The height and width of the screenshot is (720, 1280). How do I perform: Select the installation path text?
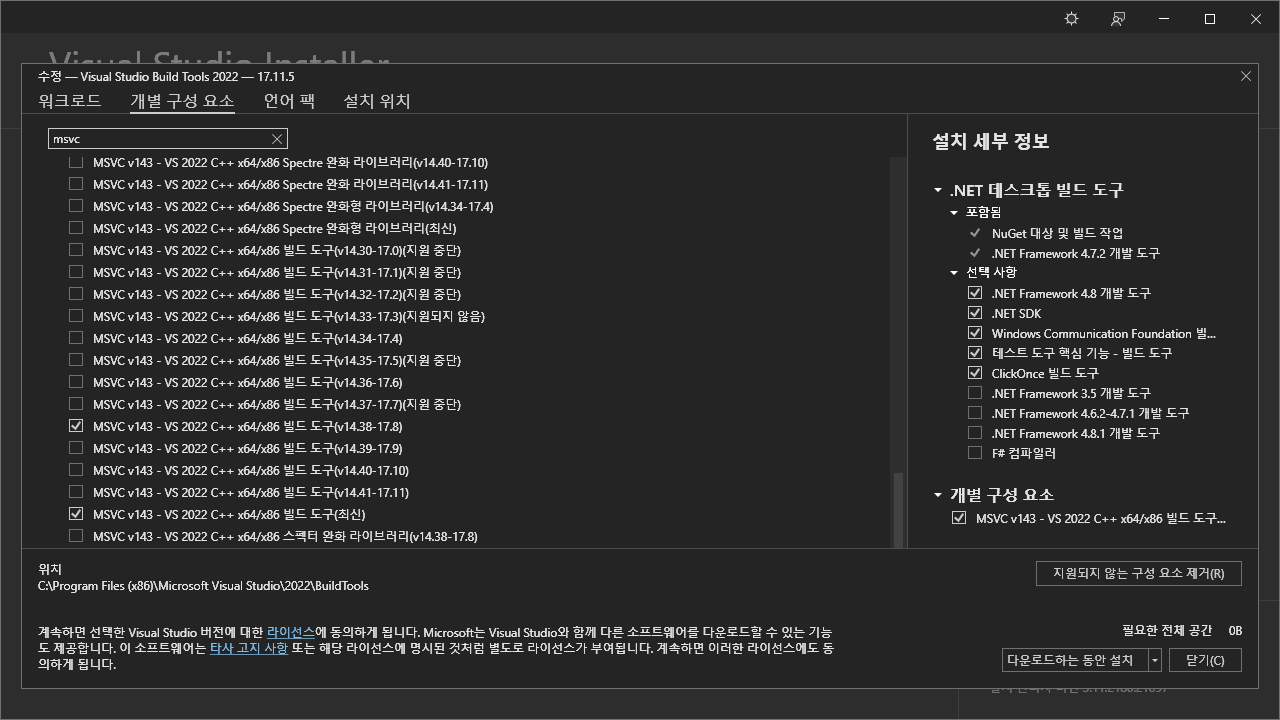click(x=203, y=585)
